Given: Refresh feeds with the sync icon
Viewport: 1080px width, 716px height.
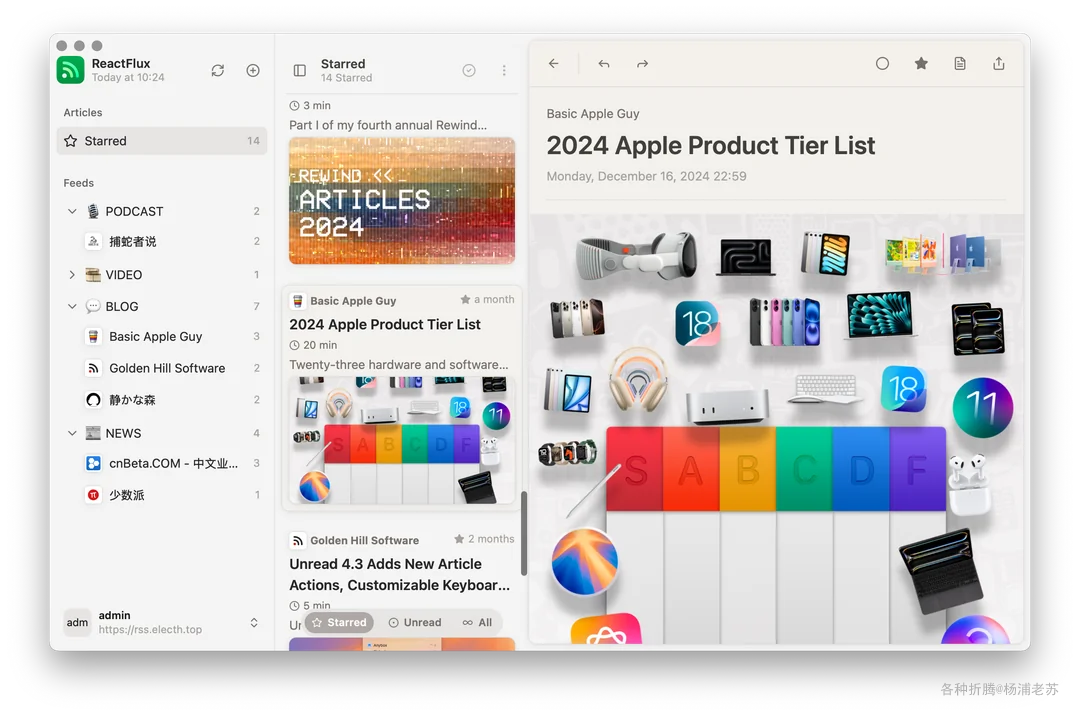Looking at the screenshot, I should tap(218, 70).
